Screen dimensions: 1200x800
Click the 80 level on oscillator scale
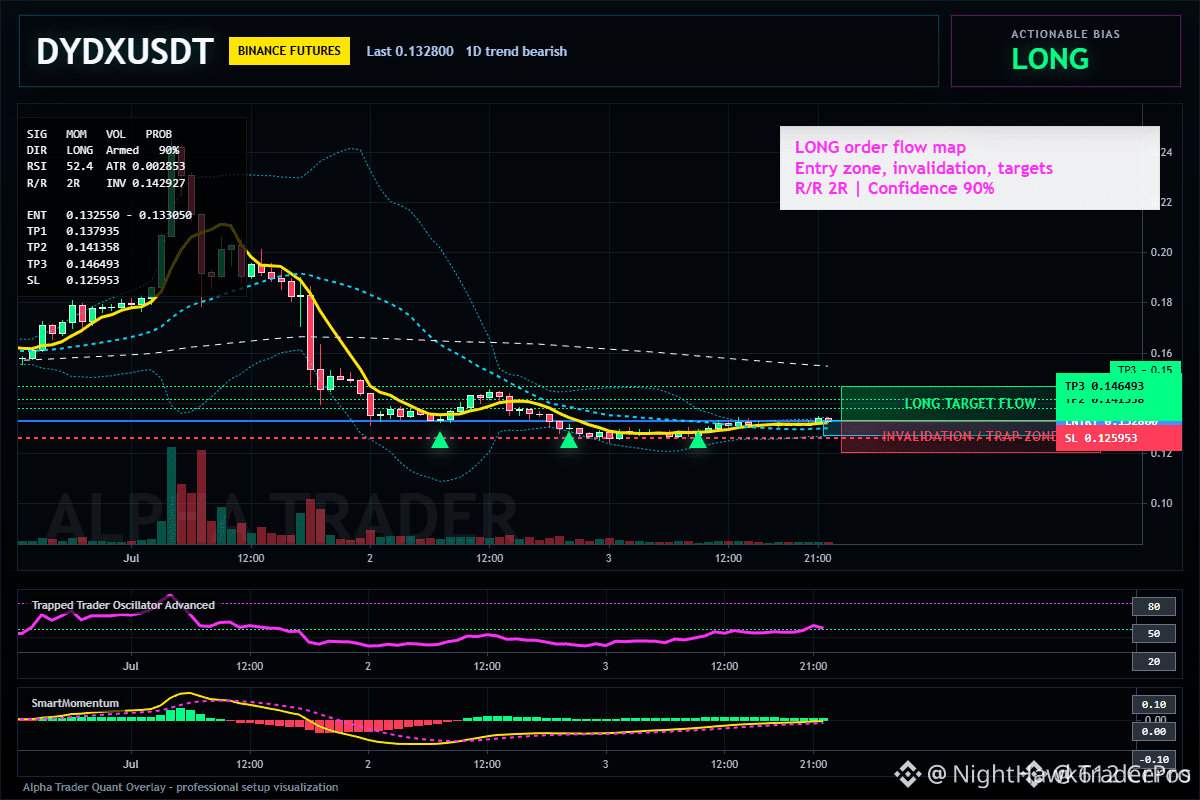point(1153,606)
